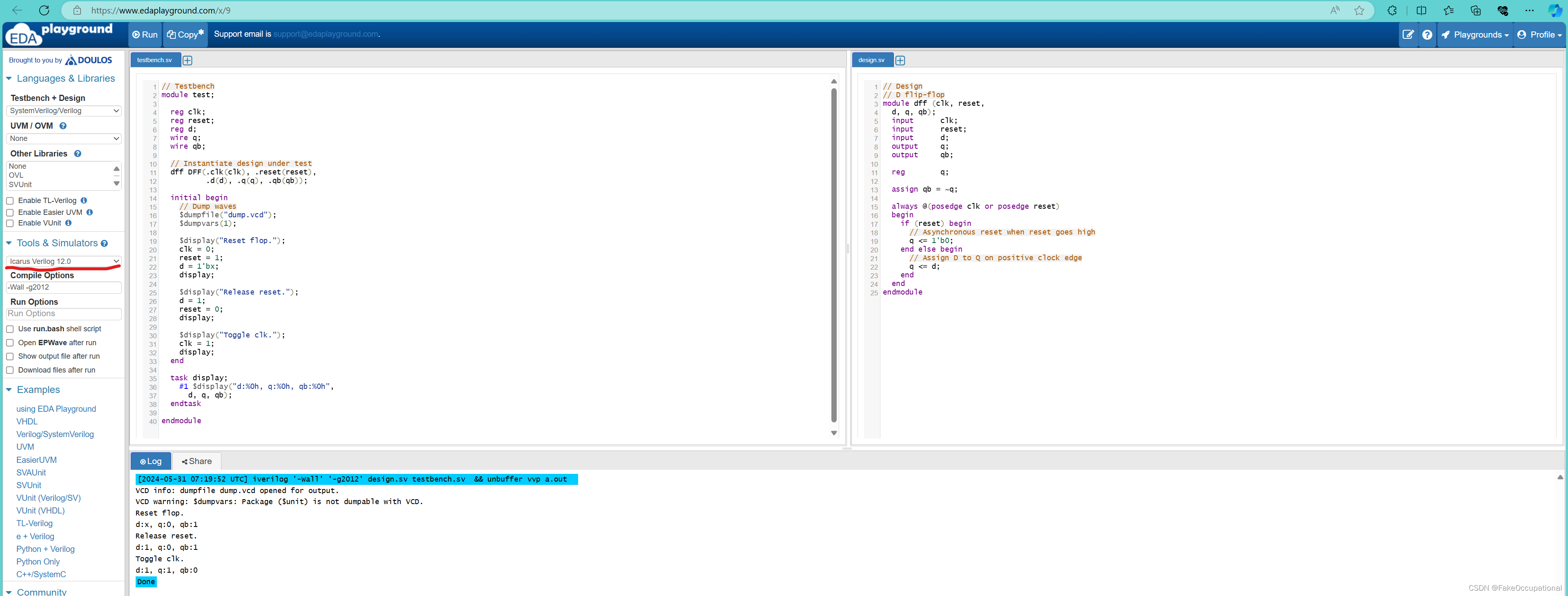Toggle Use run.bash shell script checkbox

pyautogui.click(x=10, y=329)
